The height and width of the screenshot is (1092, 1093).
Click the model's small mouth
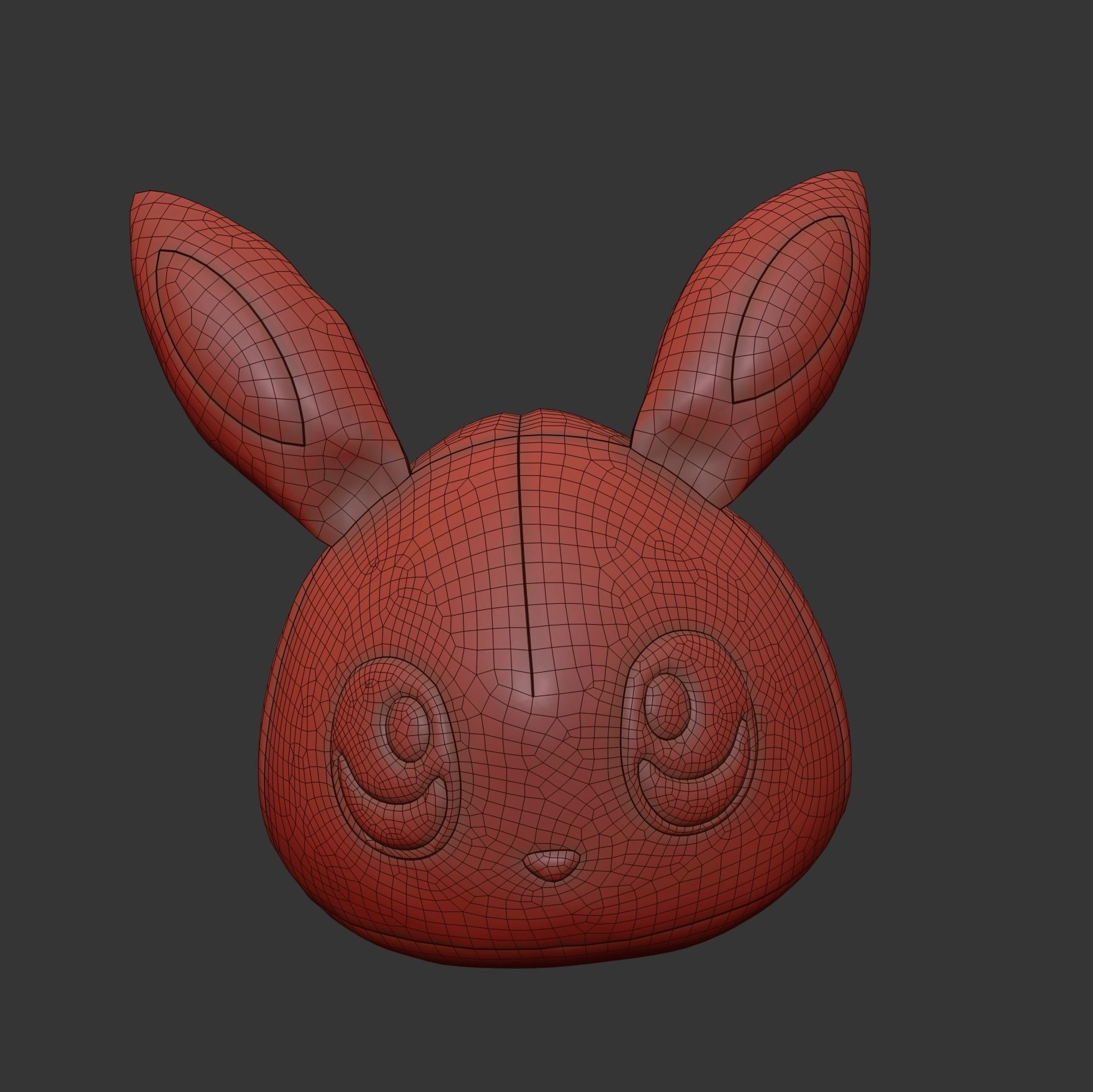pyautogui.click(x=552, y=864)
